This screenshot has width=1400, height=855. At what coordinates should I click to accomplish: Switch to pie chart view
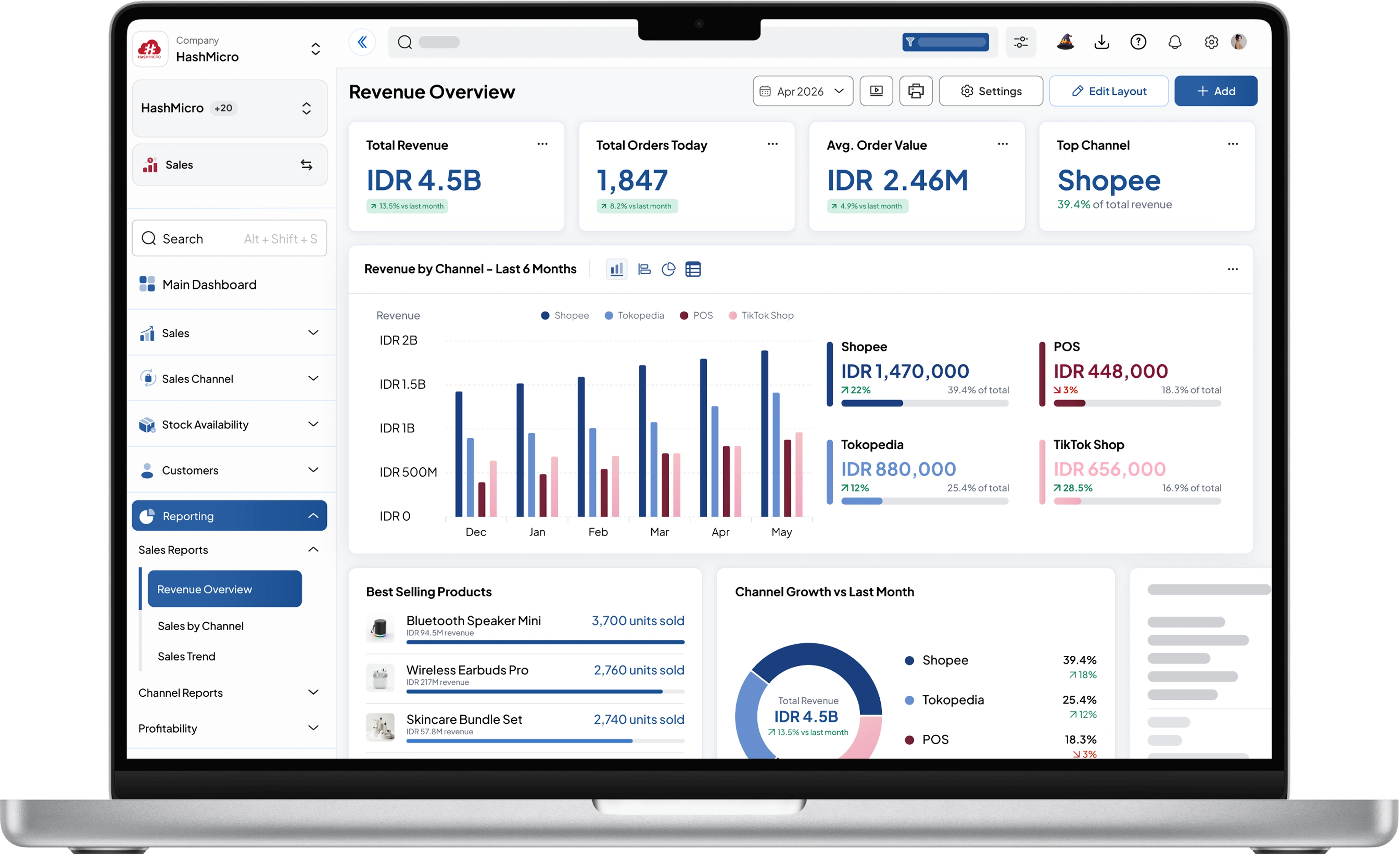click(669, 269)
